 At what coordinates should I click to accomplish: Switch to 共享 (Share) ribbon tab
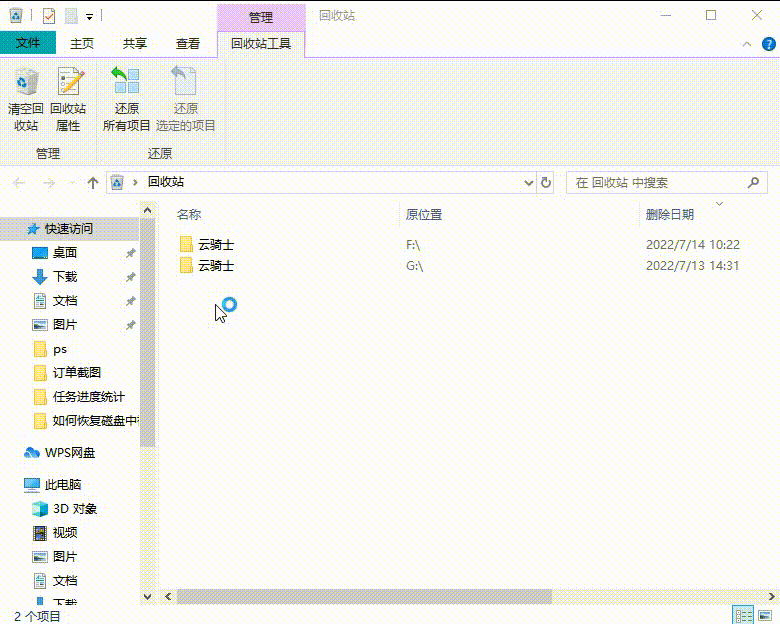[x=135, y=43]
